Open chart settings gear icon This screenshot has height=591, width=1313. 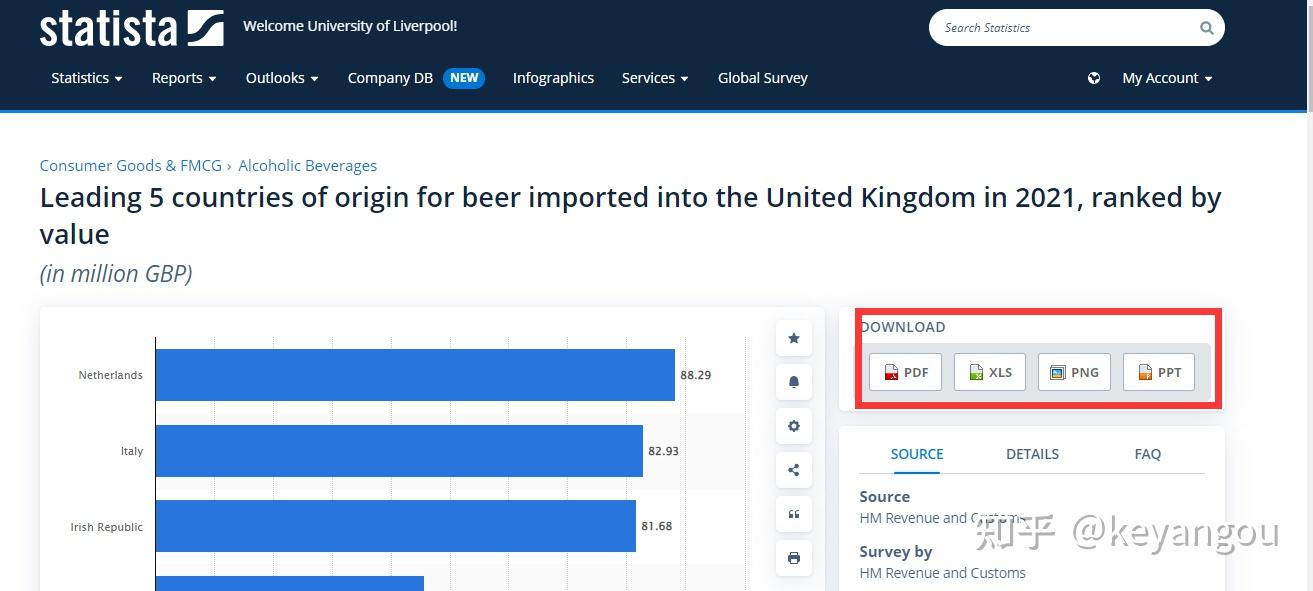click(x=794, y=426)
